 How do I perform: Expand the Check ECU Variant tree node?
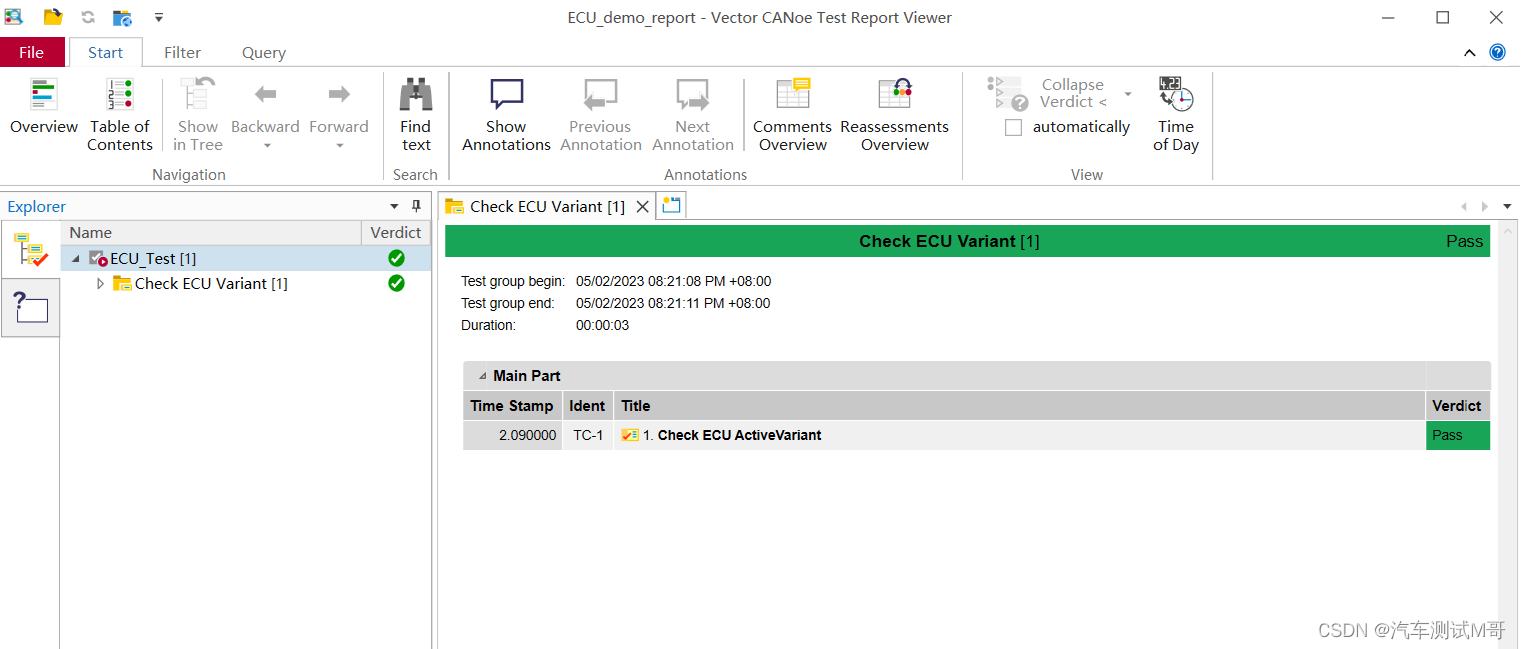click(100, 283)
